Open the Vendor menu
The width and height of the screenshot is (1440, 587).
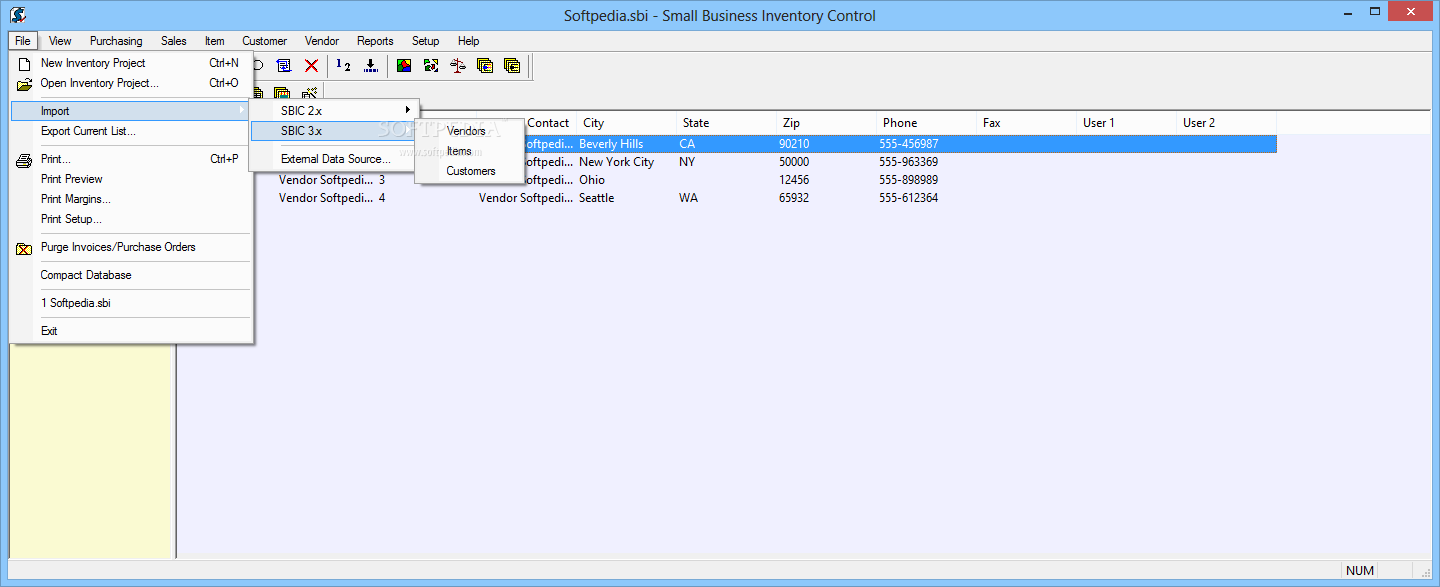pos(322,41)
